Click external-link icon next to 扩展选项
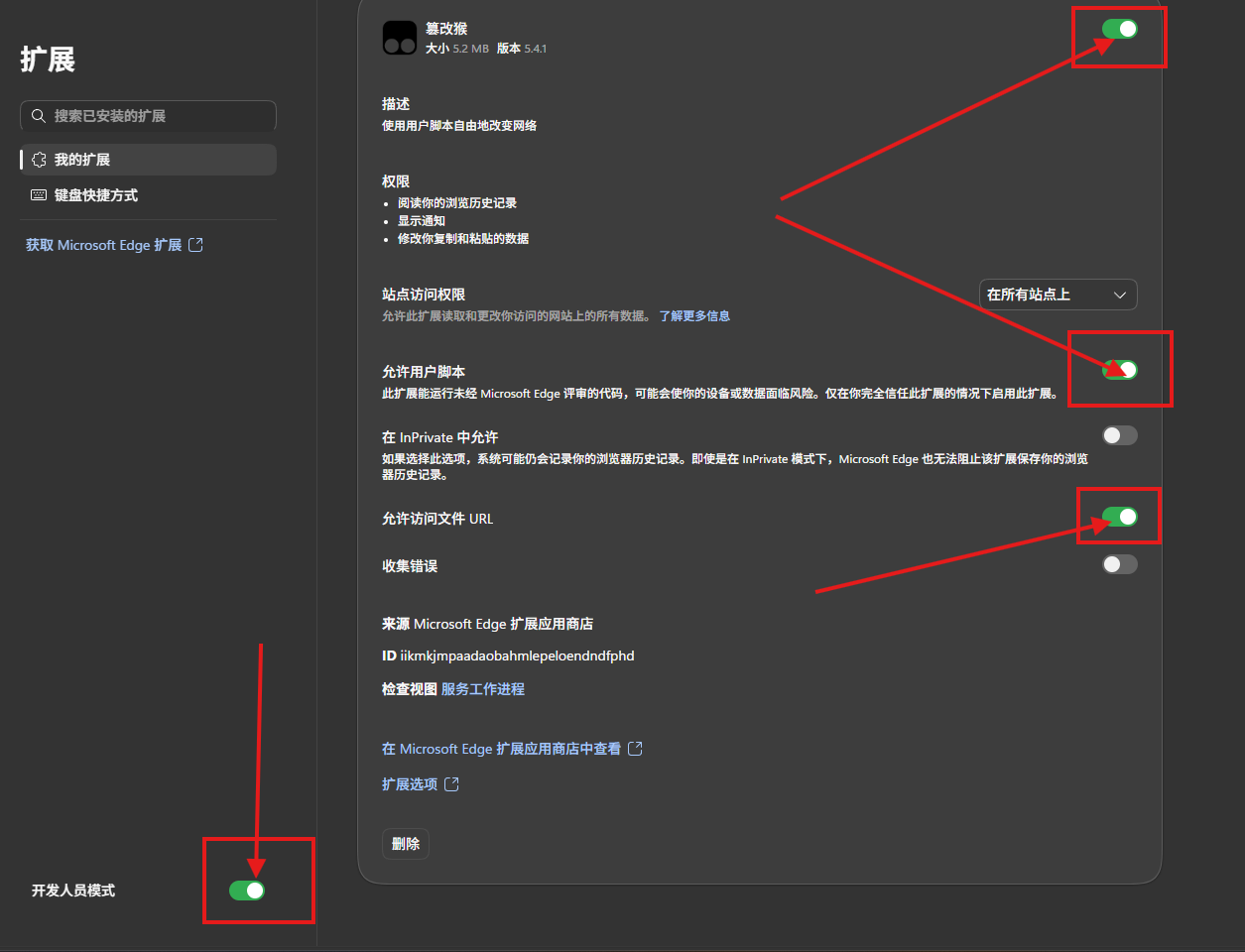 [451, 784]
